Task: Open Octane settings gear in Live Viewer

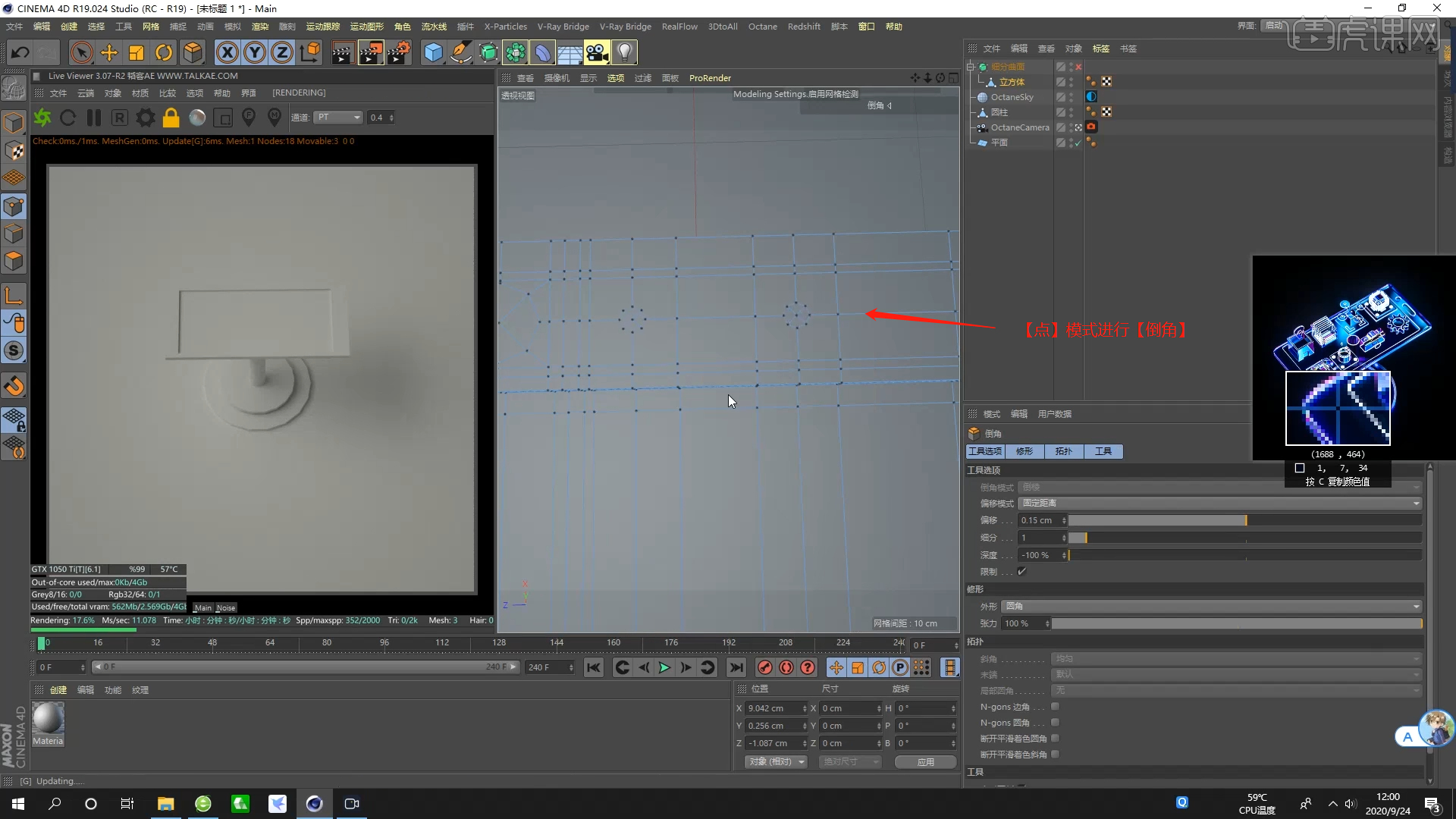Action: click(146, 118)
